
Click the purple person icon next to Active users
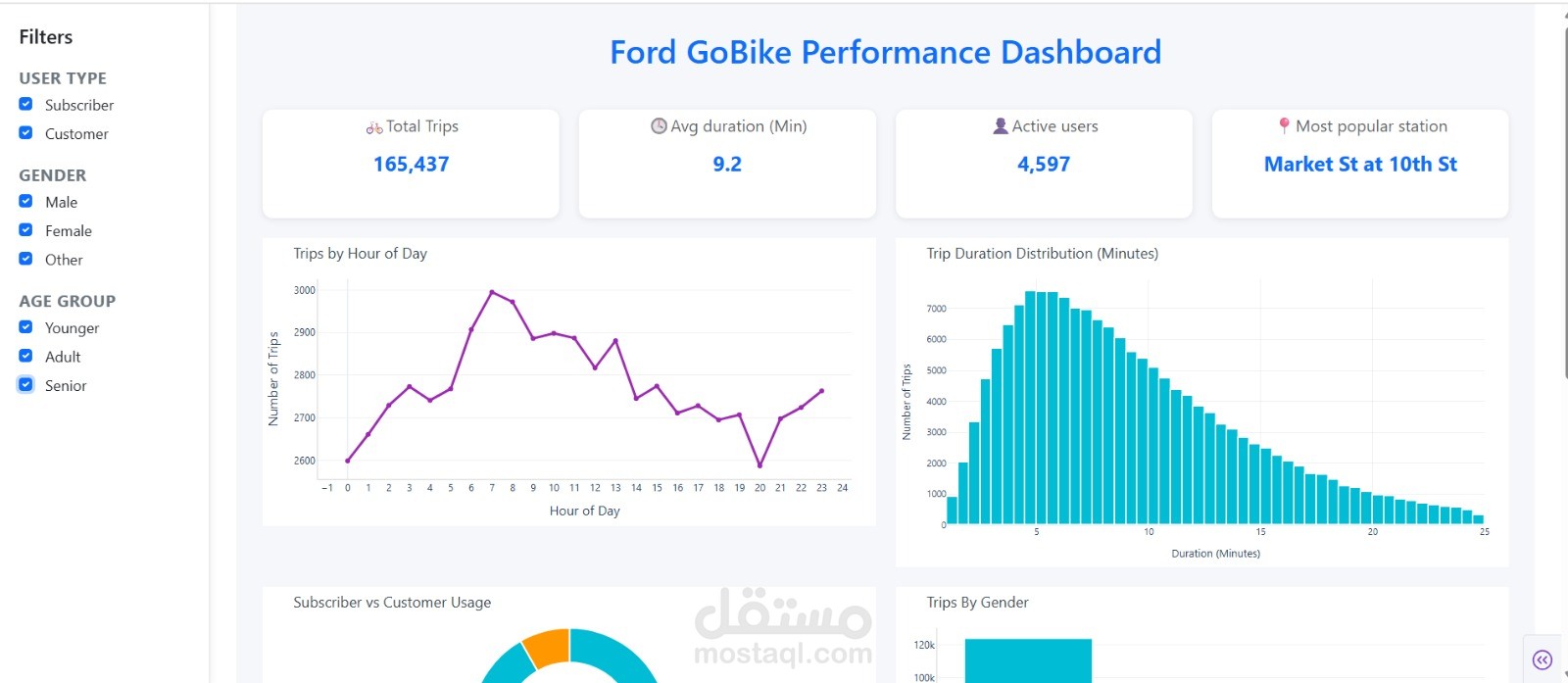(1000, 125)
